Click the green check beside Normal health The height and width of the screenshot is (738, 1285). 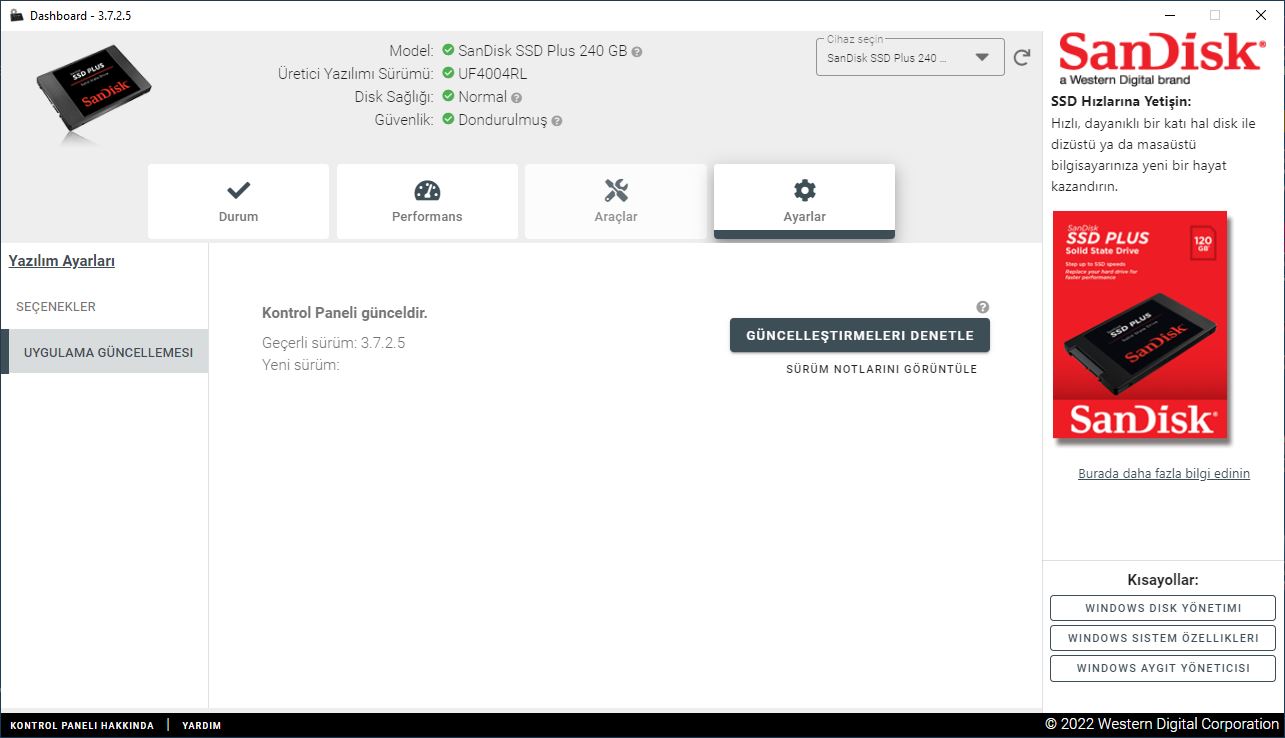(448, 97)
